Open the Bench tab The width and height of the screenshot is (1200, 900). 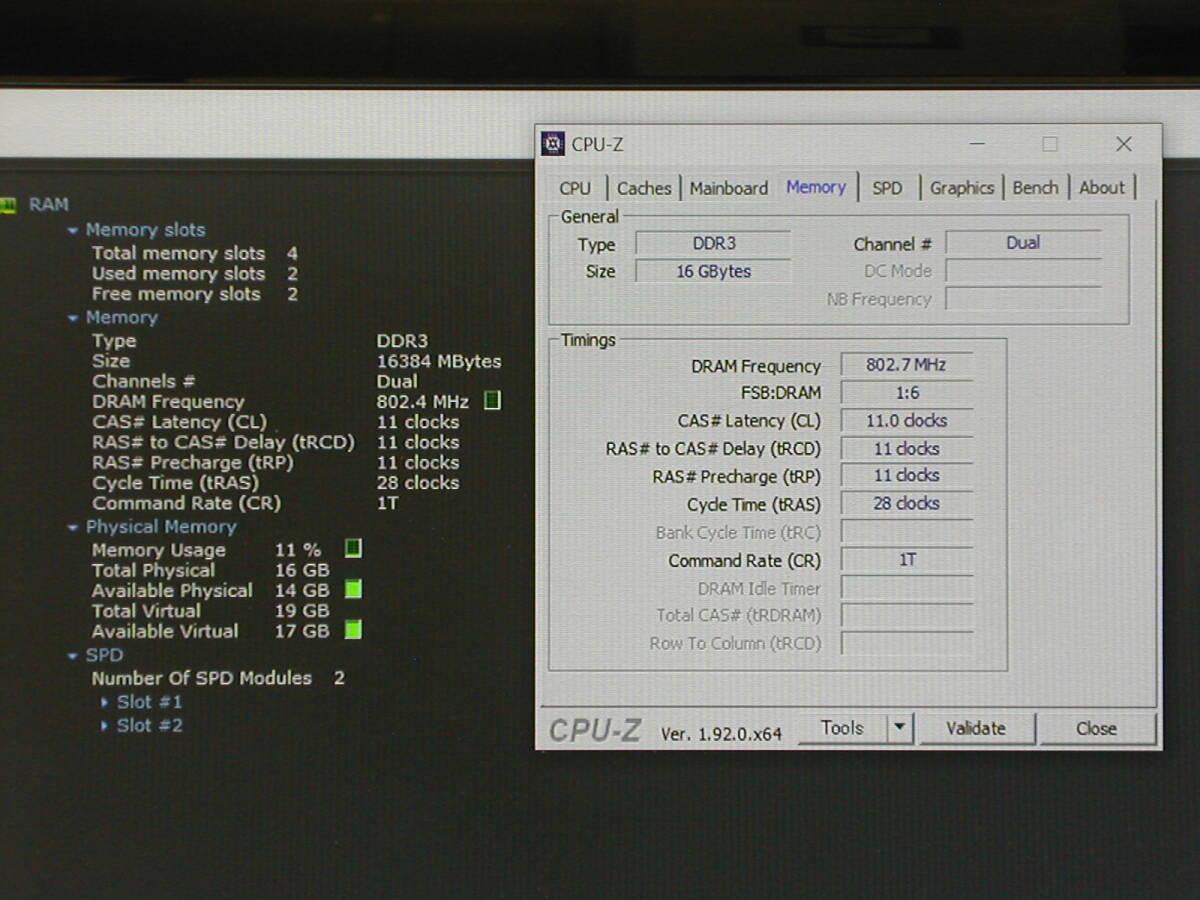(1035, 188)
